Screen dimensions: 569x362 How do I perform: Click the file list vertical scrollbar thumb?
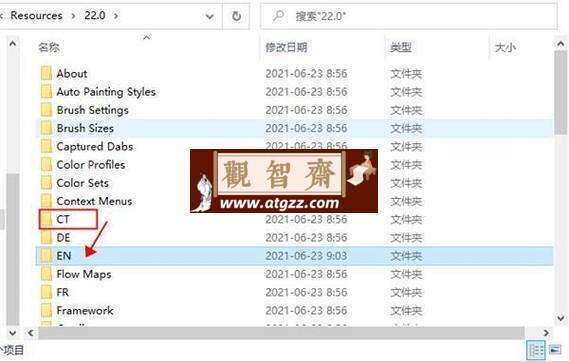pyautogui.click(x=561, y=92)
